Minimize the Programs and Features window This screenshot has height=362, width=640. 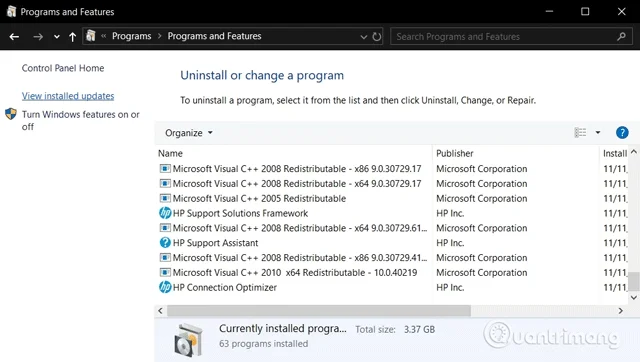pyautogui.click(x=549, y=11)
